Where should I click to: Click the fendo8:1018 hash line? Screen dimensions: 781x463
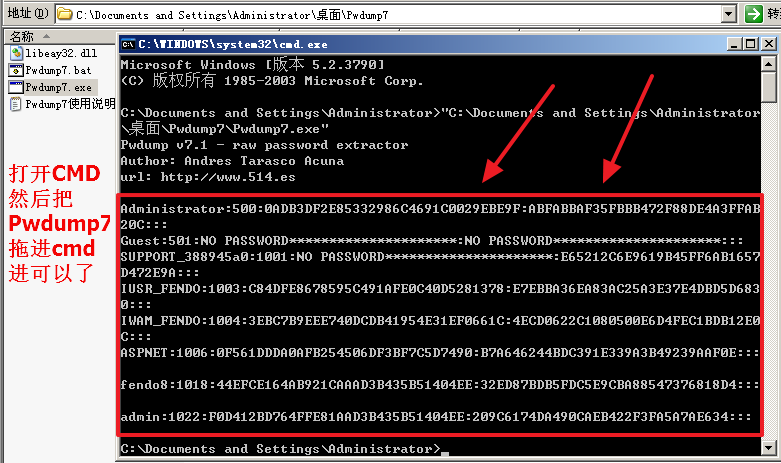tap(440, 384)
